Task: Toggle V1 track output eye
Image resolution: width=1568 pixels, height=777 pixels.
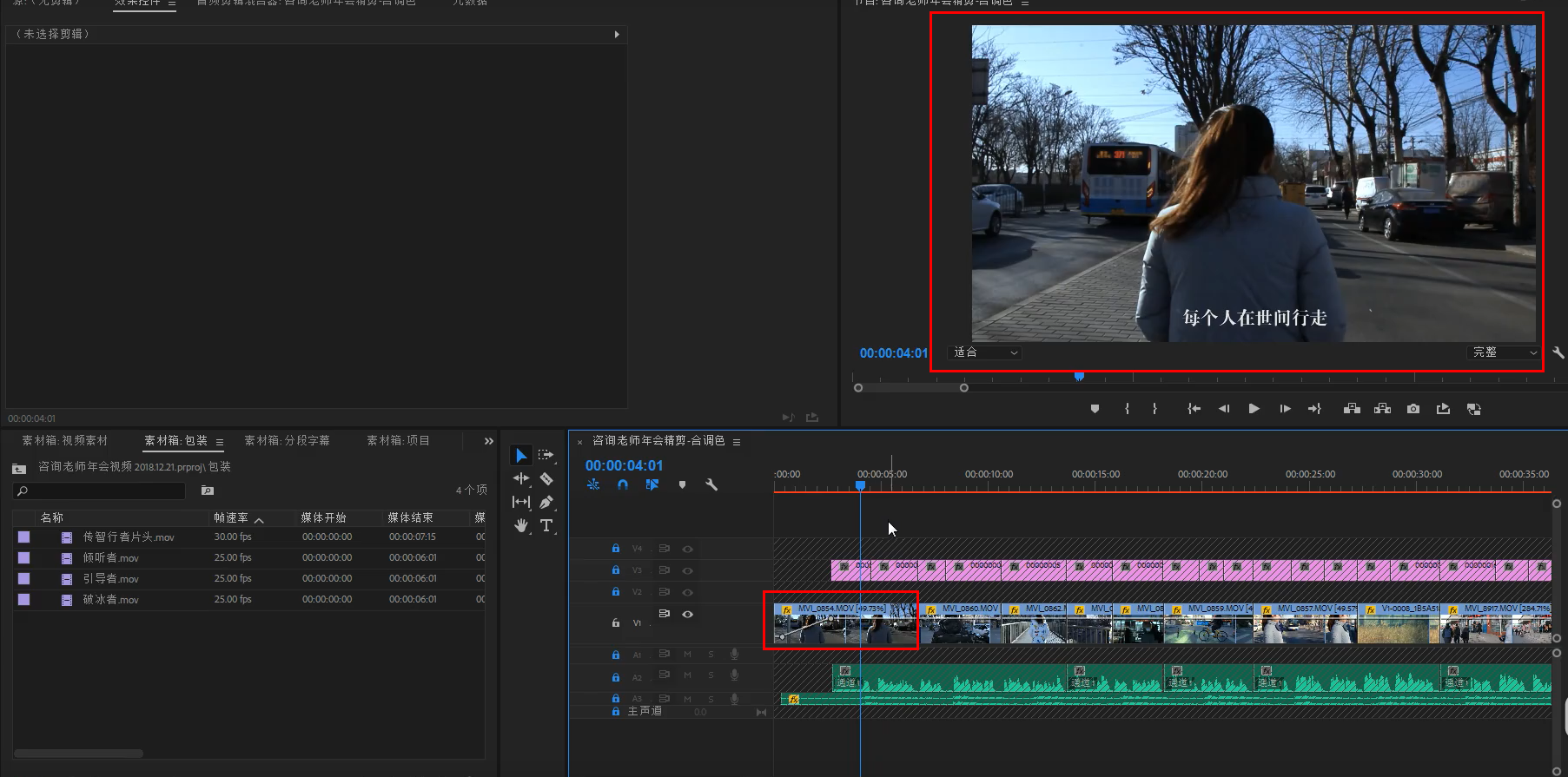Action: pos(687,614)
